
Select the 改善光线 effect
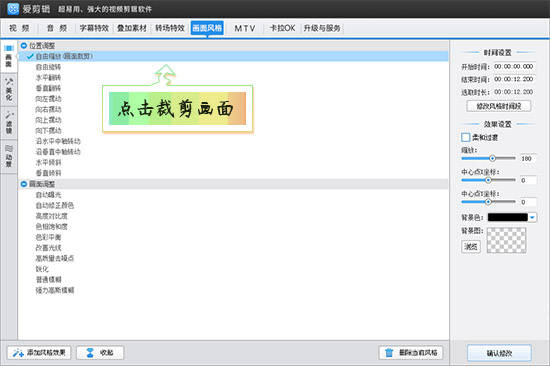[48, 247]
